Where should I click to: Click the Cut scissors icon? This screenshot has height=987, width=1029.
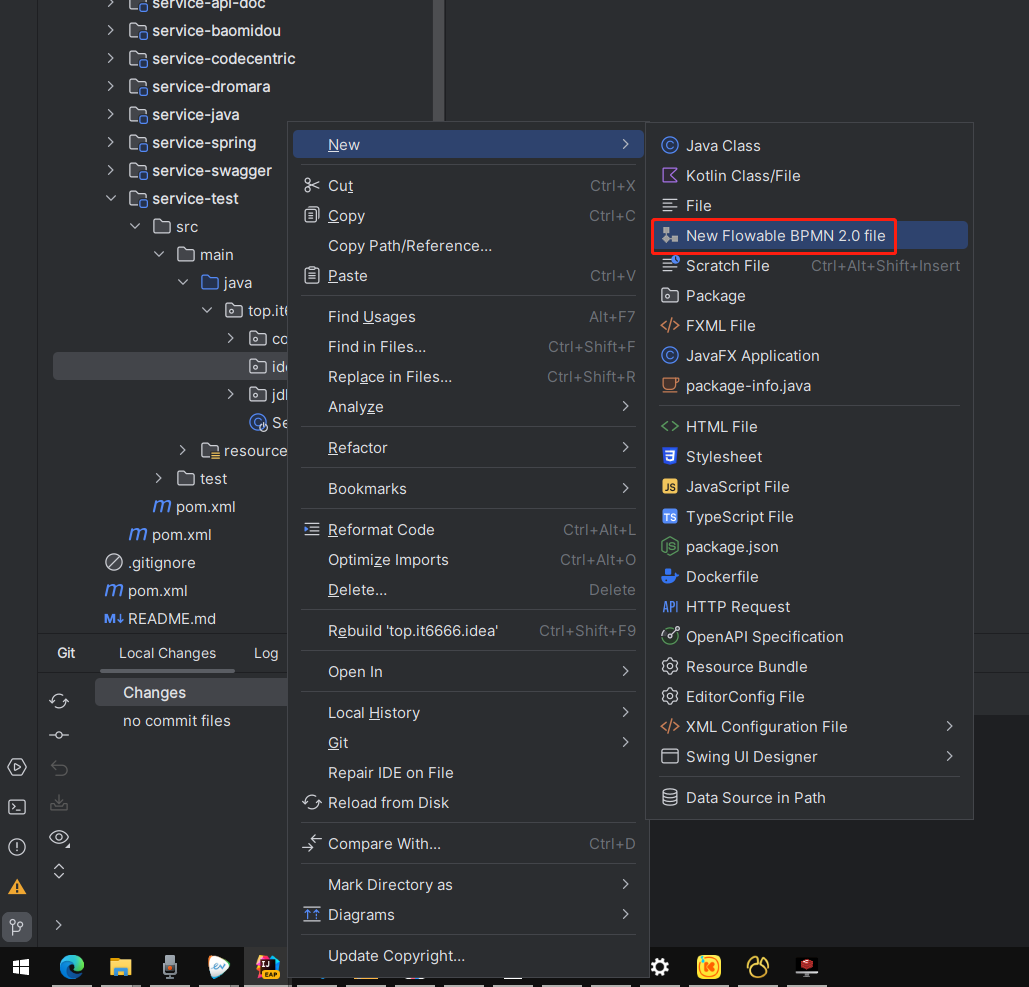(312, 186)
